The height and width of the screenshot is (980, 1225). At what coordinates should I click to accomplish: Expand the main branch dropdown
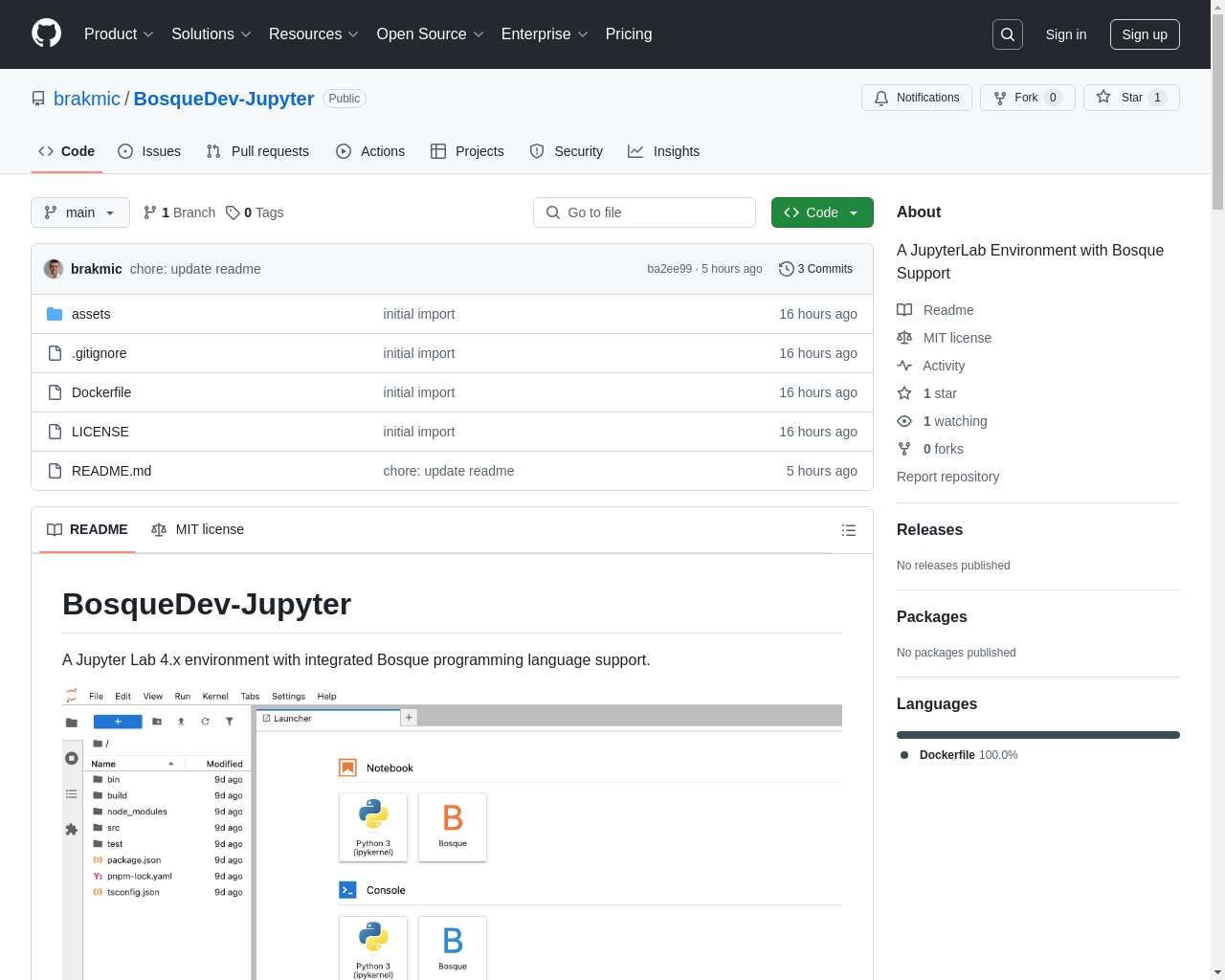(80, 212)
